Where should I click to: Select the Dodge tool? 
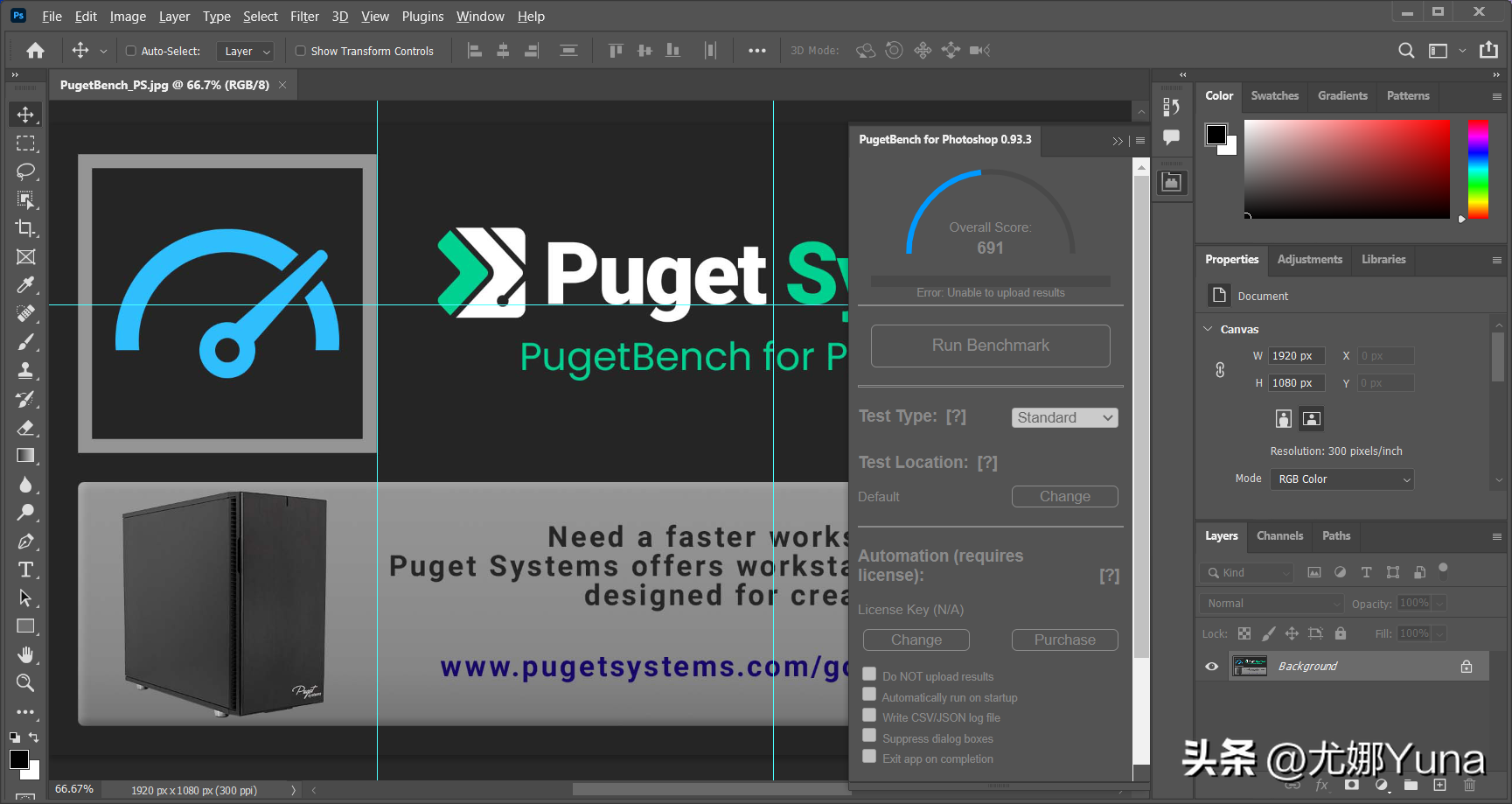click(25, 513)
